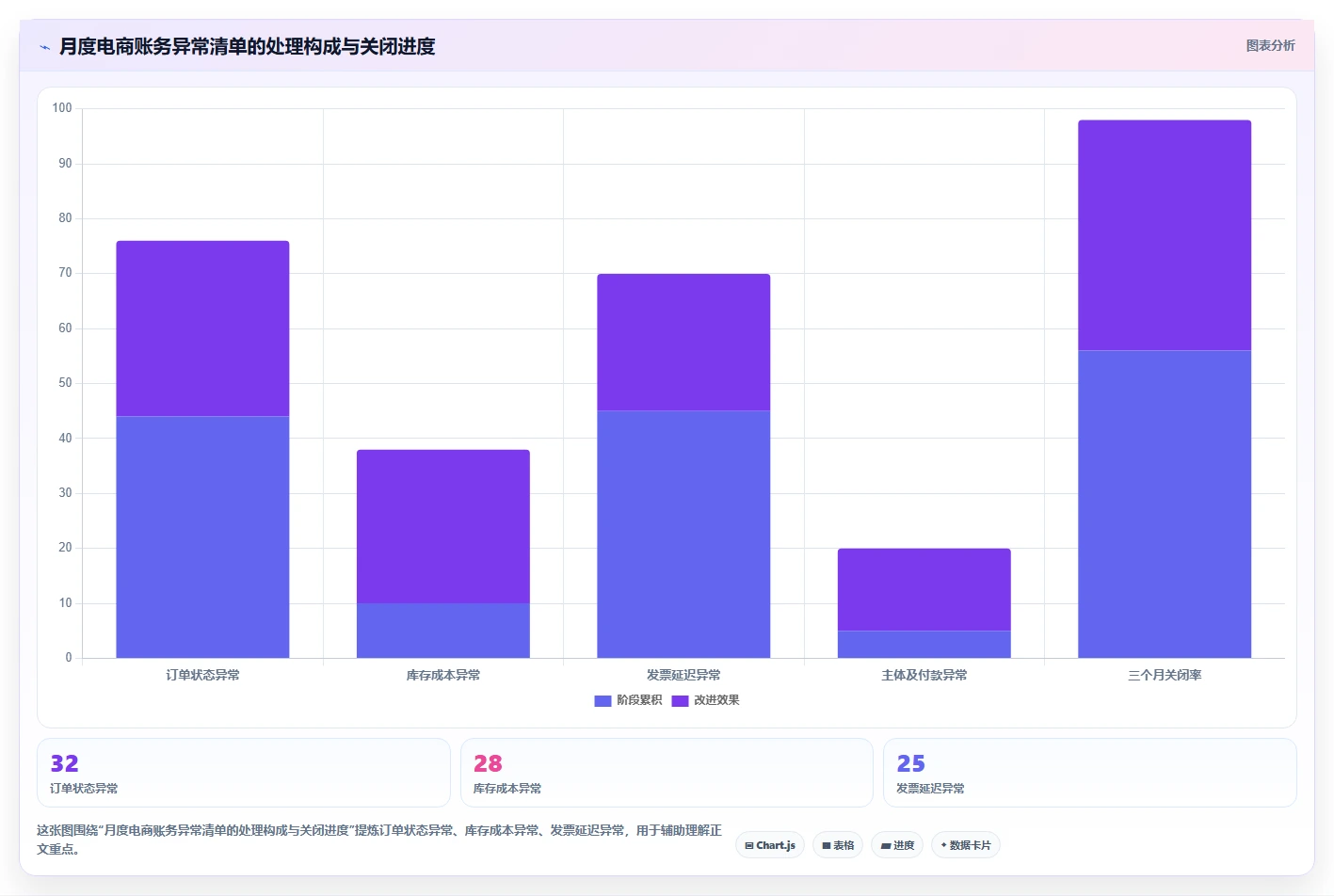Click the 订单状态异常 x-axis label
This screenshot has height=896, width=1334.
click(x=202, y=675)
